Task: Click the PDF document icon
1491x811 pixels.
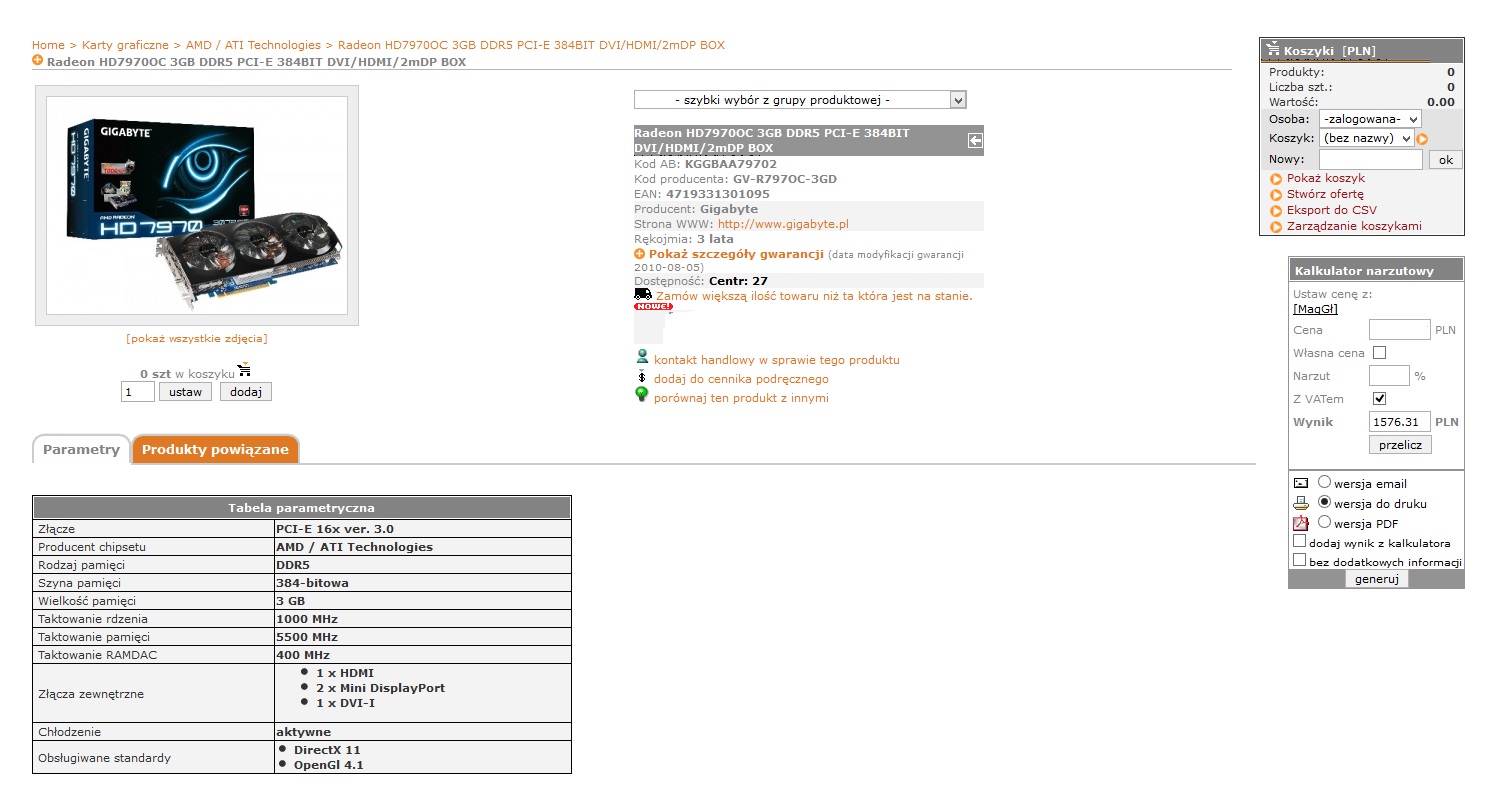Action: 1301,523
